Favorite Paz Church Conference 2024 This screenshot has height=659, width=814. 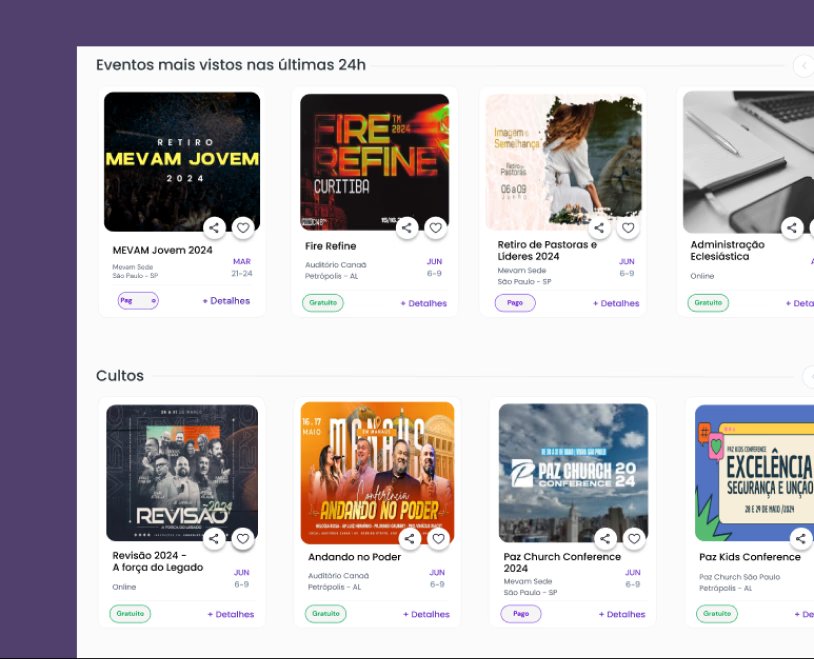tap(634, 539)
